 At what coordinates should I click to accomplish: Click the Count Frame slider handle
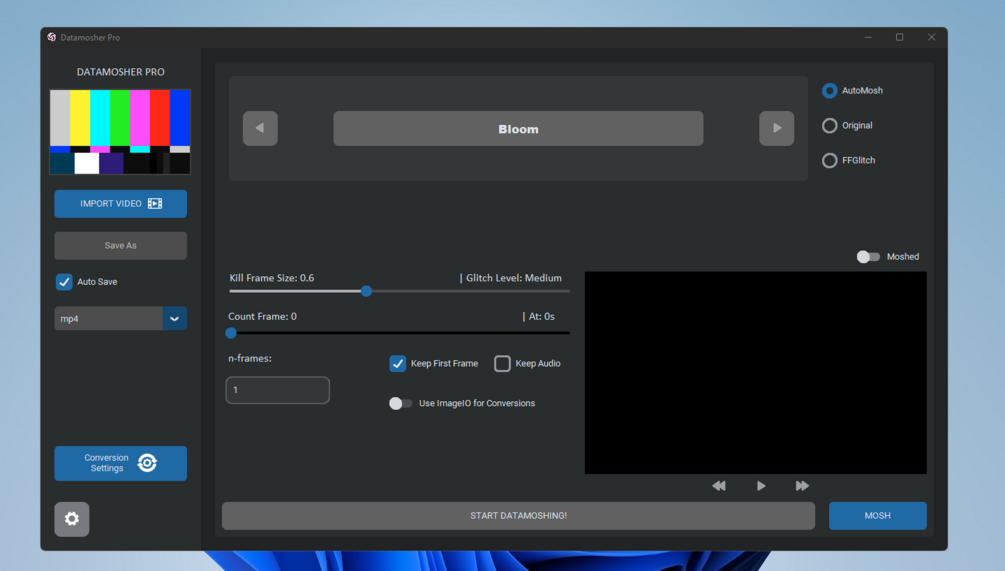click(x=231, y=333)
